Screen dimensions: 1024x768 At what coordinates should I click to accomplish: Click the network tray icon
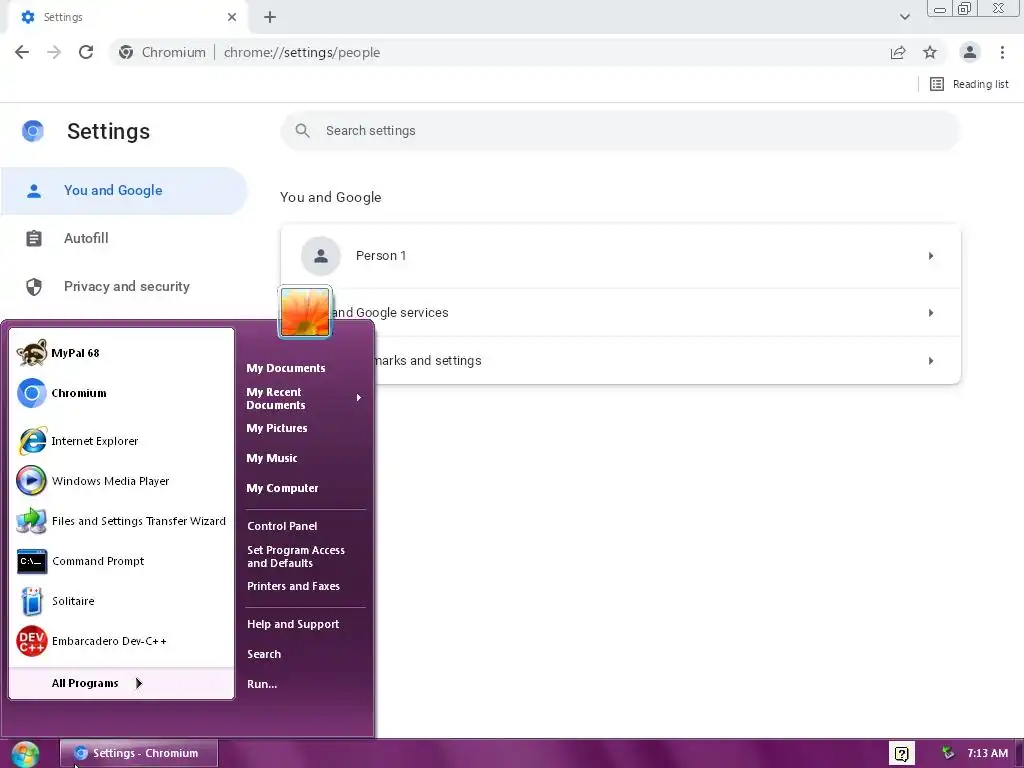click(948, 754)
